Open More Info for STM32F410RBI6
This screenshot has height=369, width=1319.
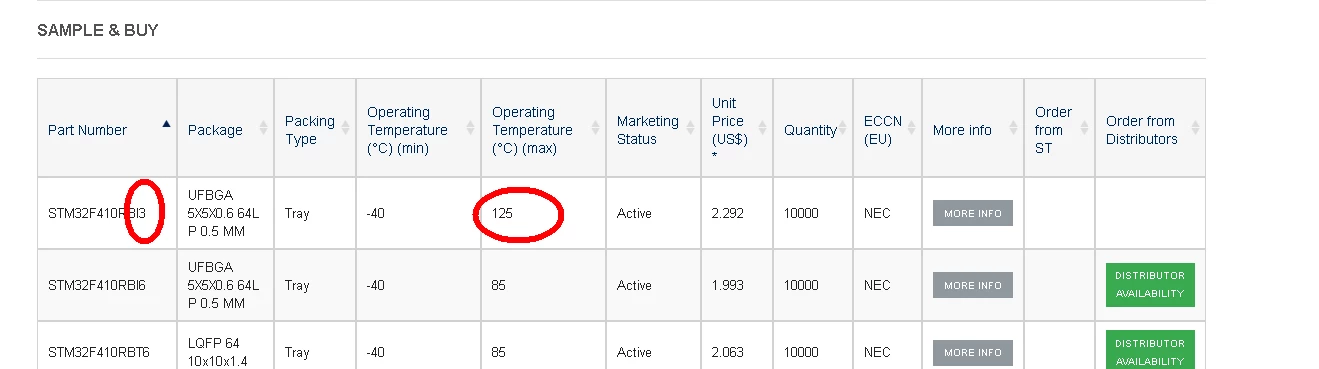point(973,285)
